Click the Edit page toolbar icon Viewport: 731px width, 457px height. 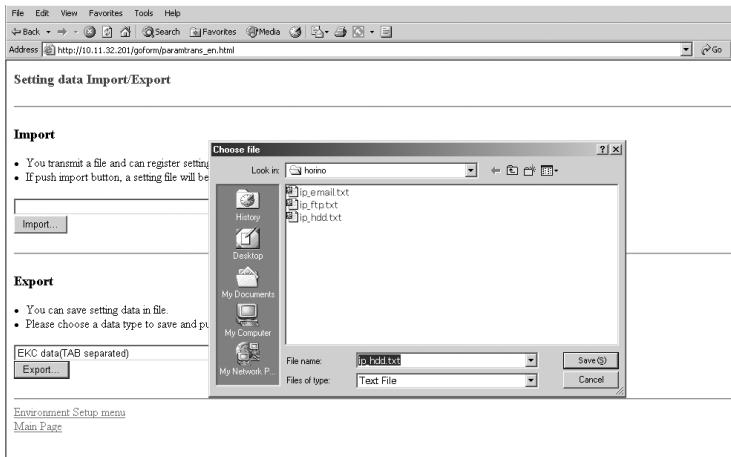[359, 32]
